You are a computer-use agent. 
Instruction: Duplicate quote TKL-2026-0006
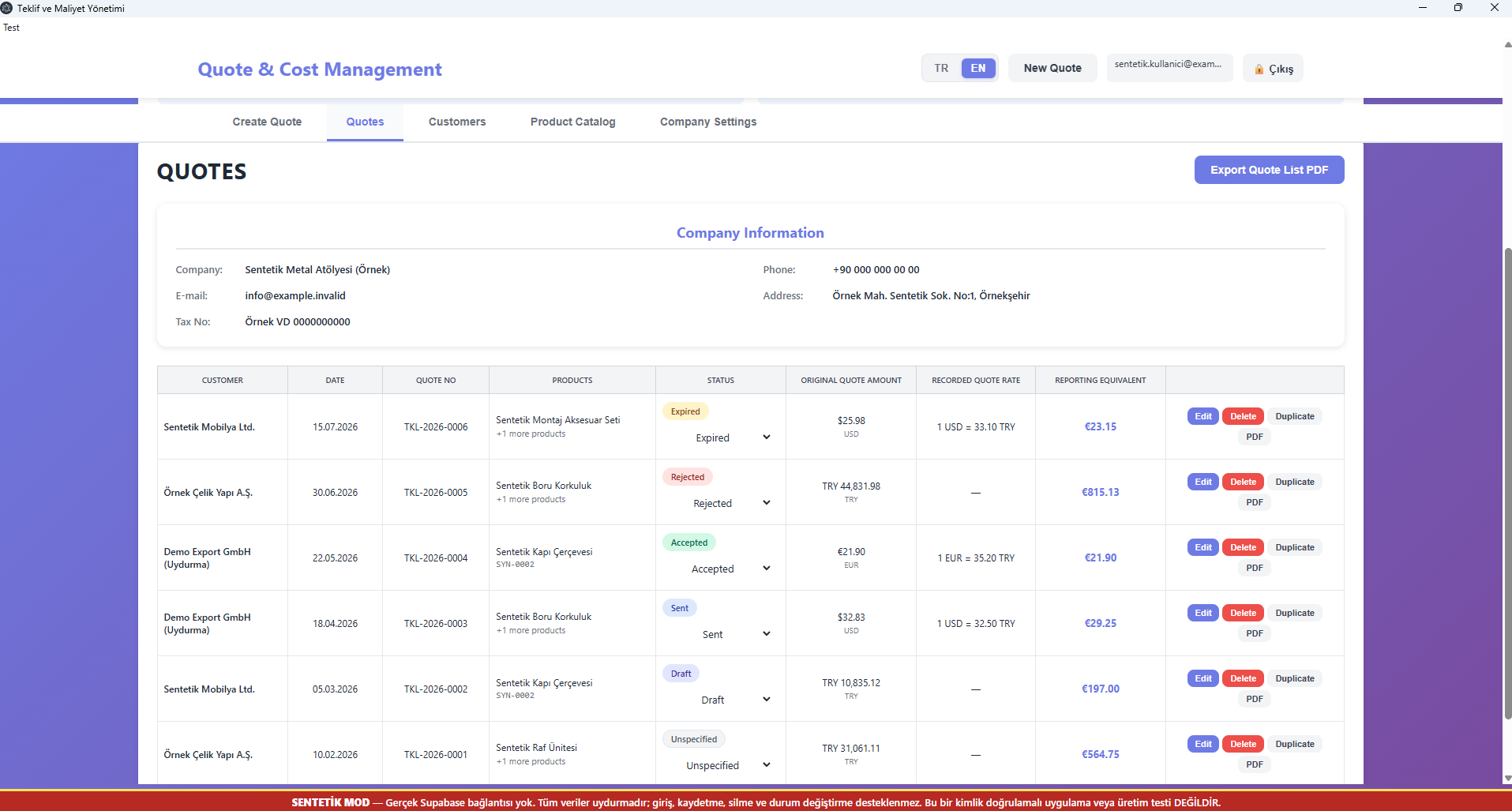(x=1295, y=416)
